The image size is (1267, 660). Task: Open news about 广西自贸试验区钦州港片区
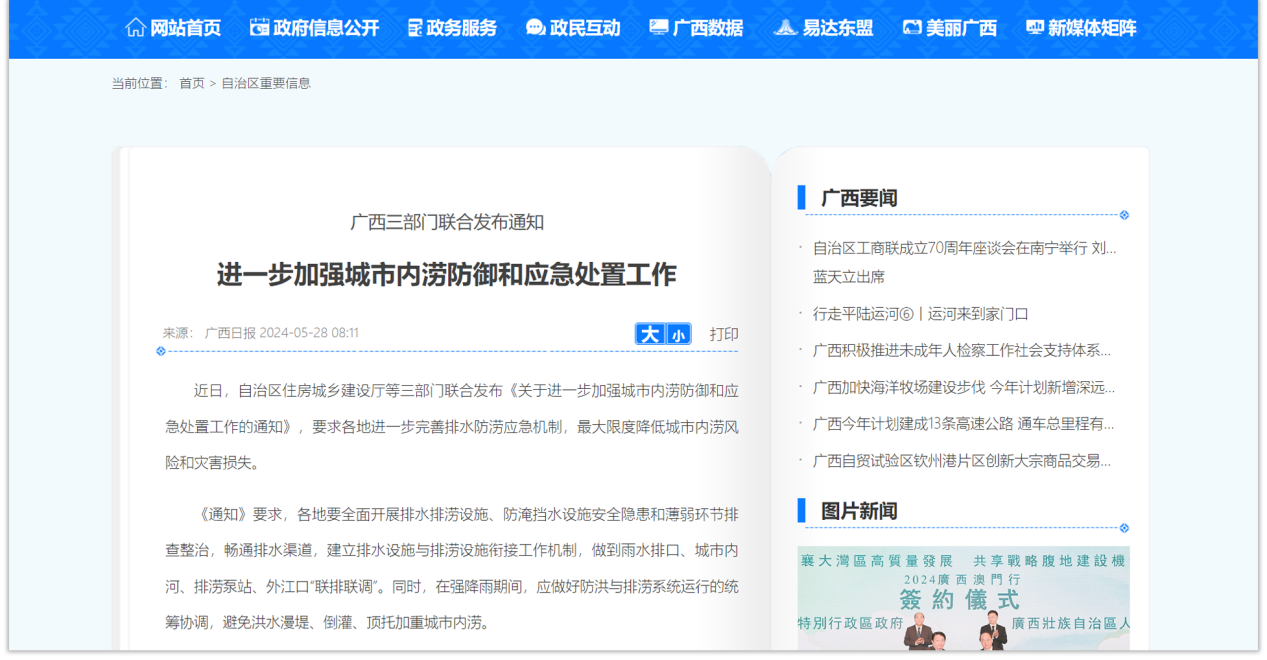(961, 461)
